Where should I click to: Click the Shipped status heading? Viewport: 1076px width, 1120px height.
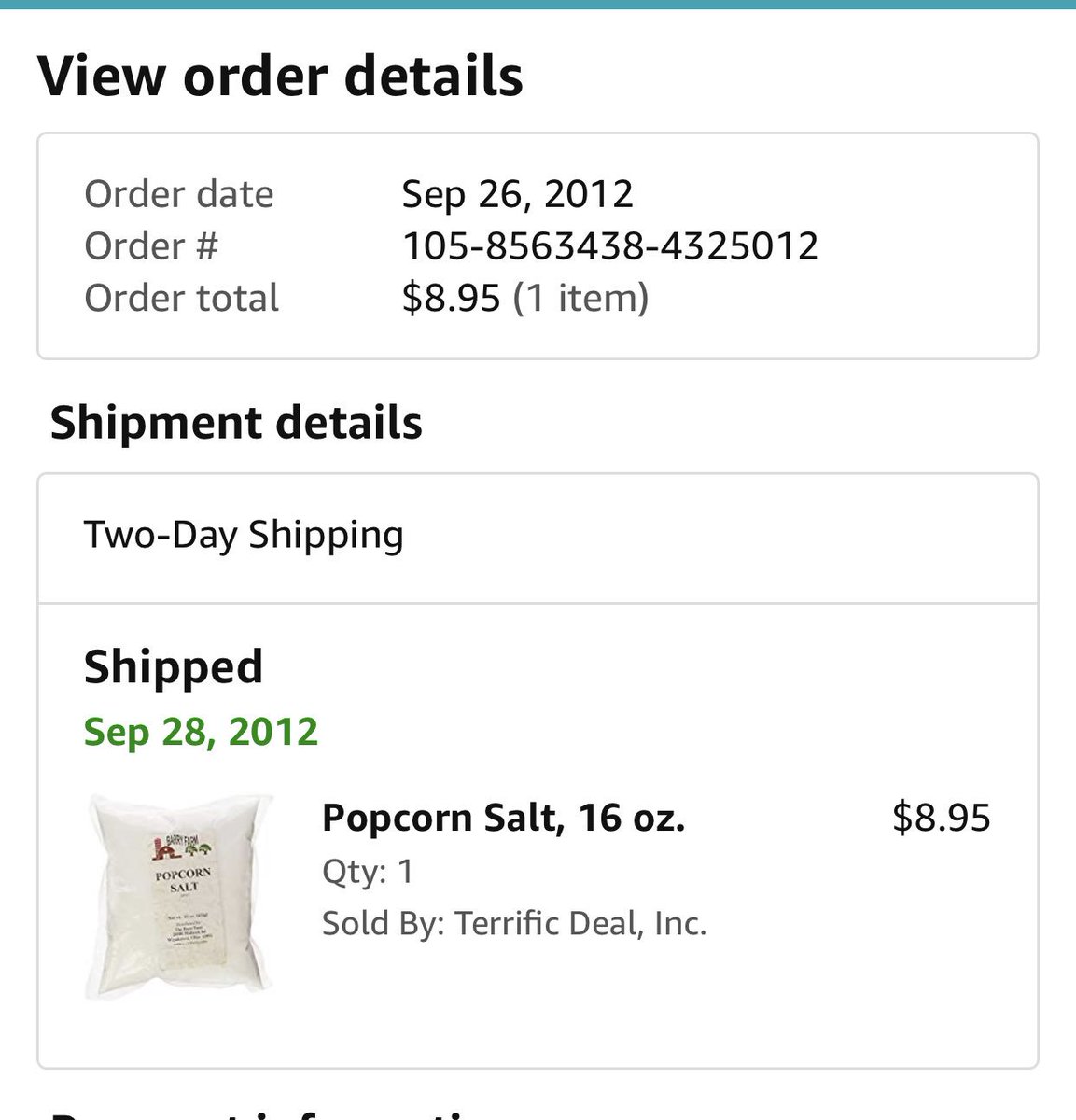click(x=174, y=667)
